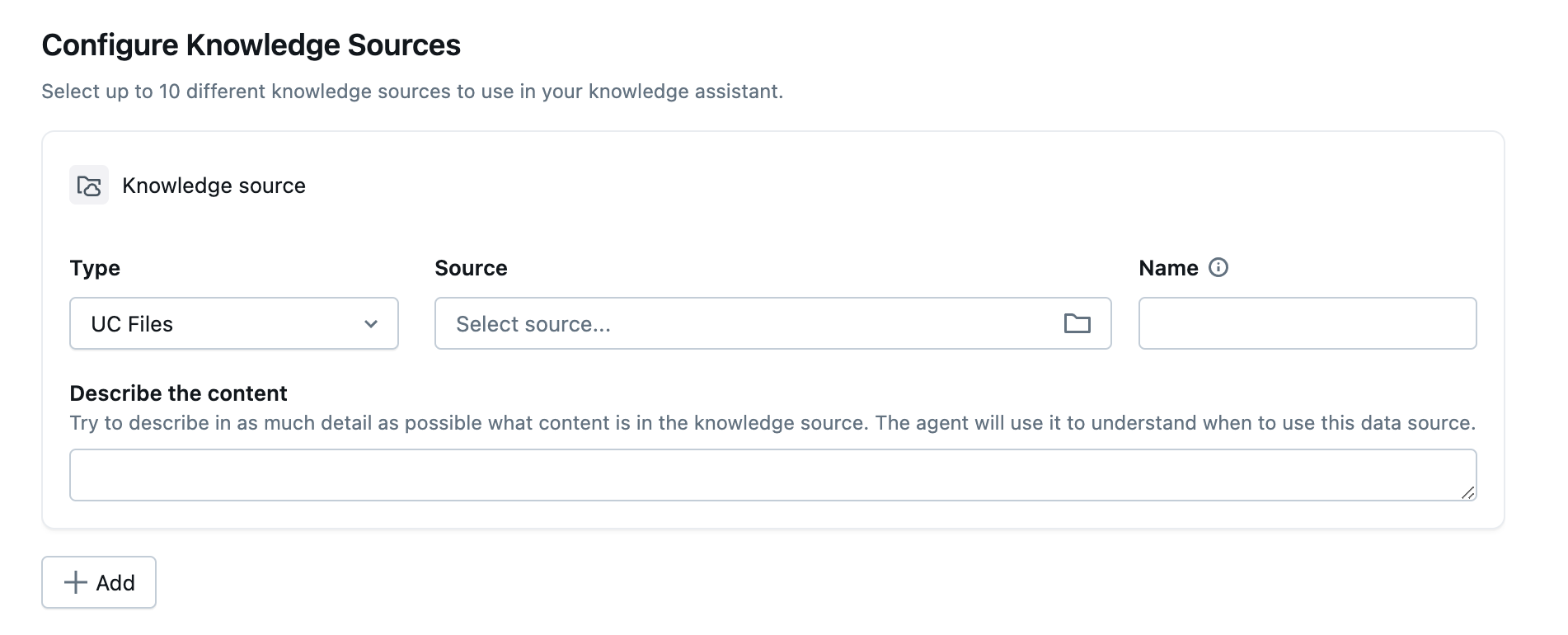This screenshot has width=1568, height=635.
Task: Click the Source field label
Action: point(471,268)
